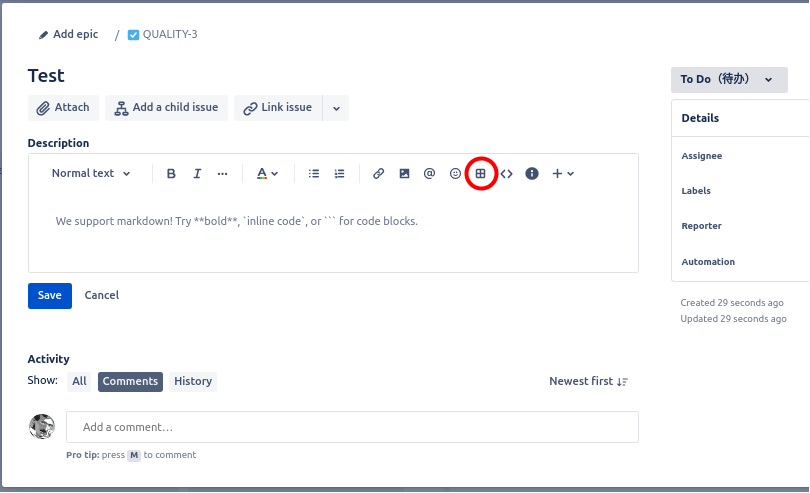Open more formatting options ellipsis
810x493 pixels.
[222, 174]
